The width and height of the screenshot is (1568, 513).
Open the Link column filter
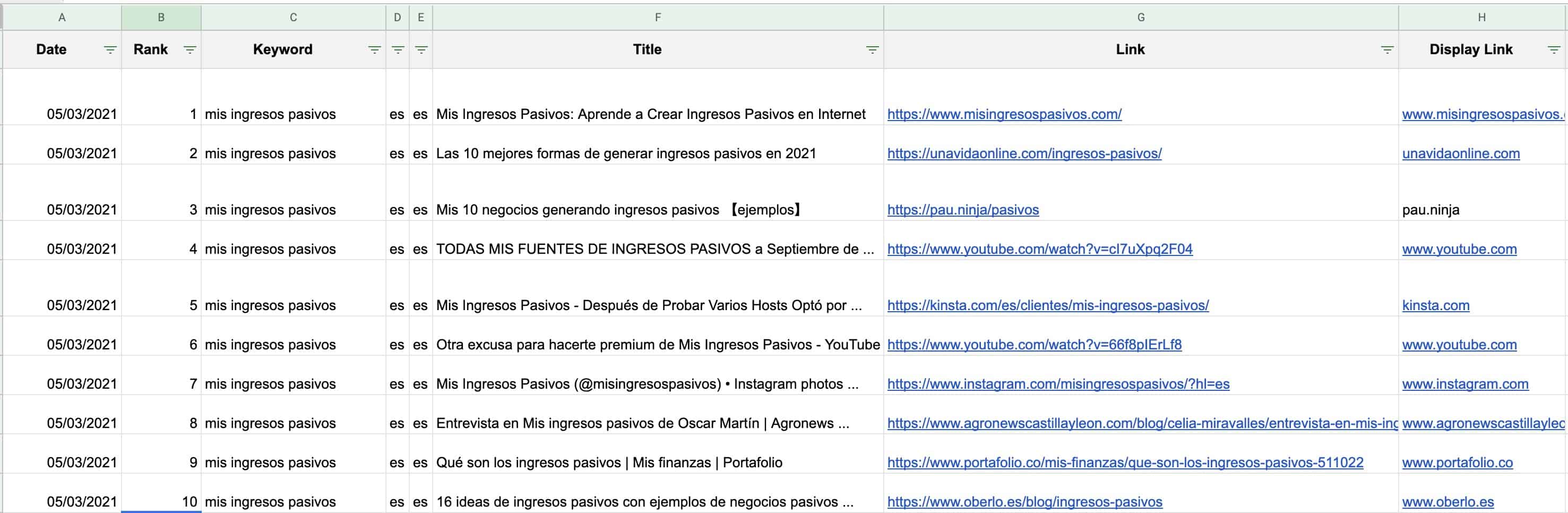pyautogui.click(x=1387, y=50)
